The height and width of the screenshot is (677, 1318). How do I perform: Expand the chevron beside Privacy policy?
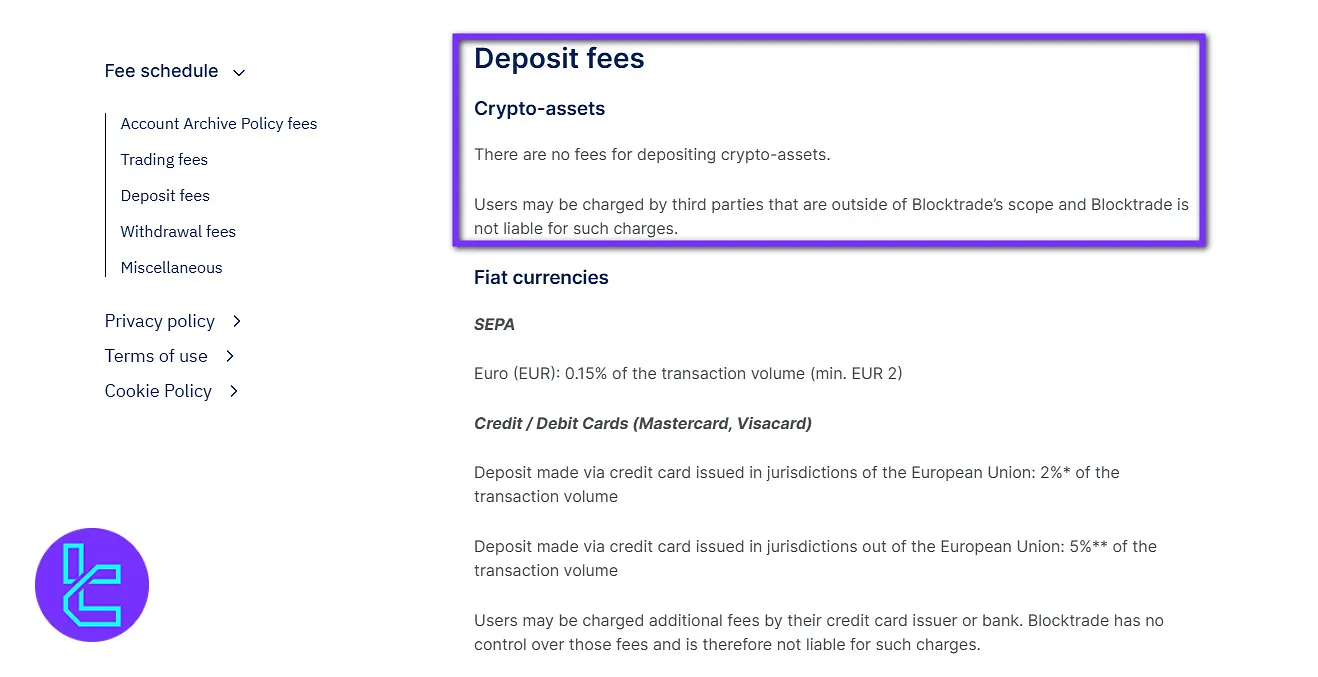point(237,321)
